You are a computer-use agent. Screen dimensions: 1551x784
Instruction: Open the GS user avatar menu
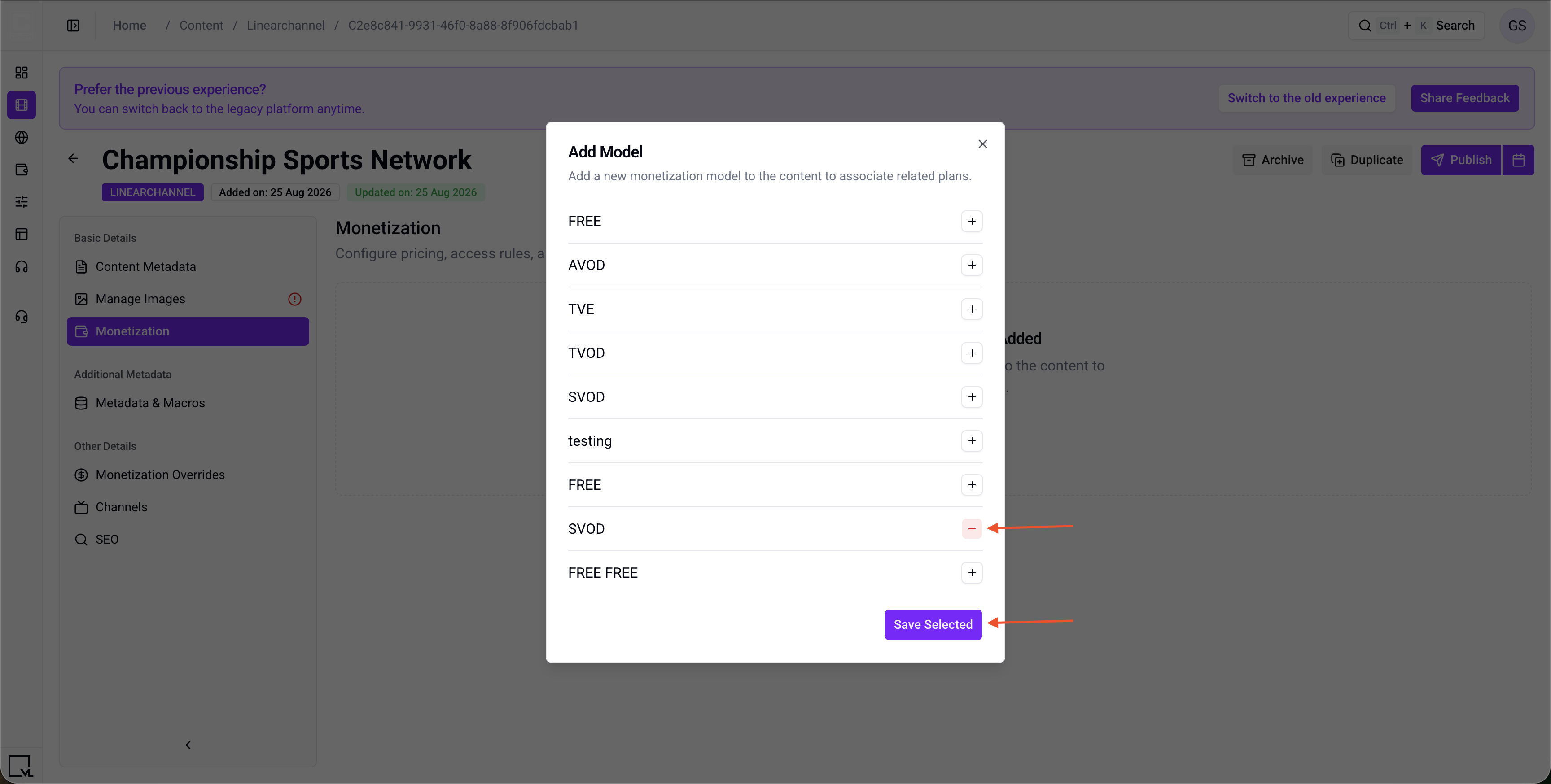(x=1516, y=26)
